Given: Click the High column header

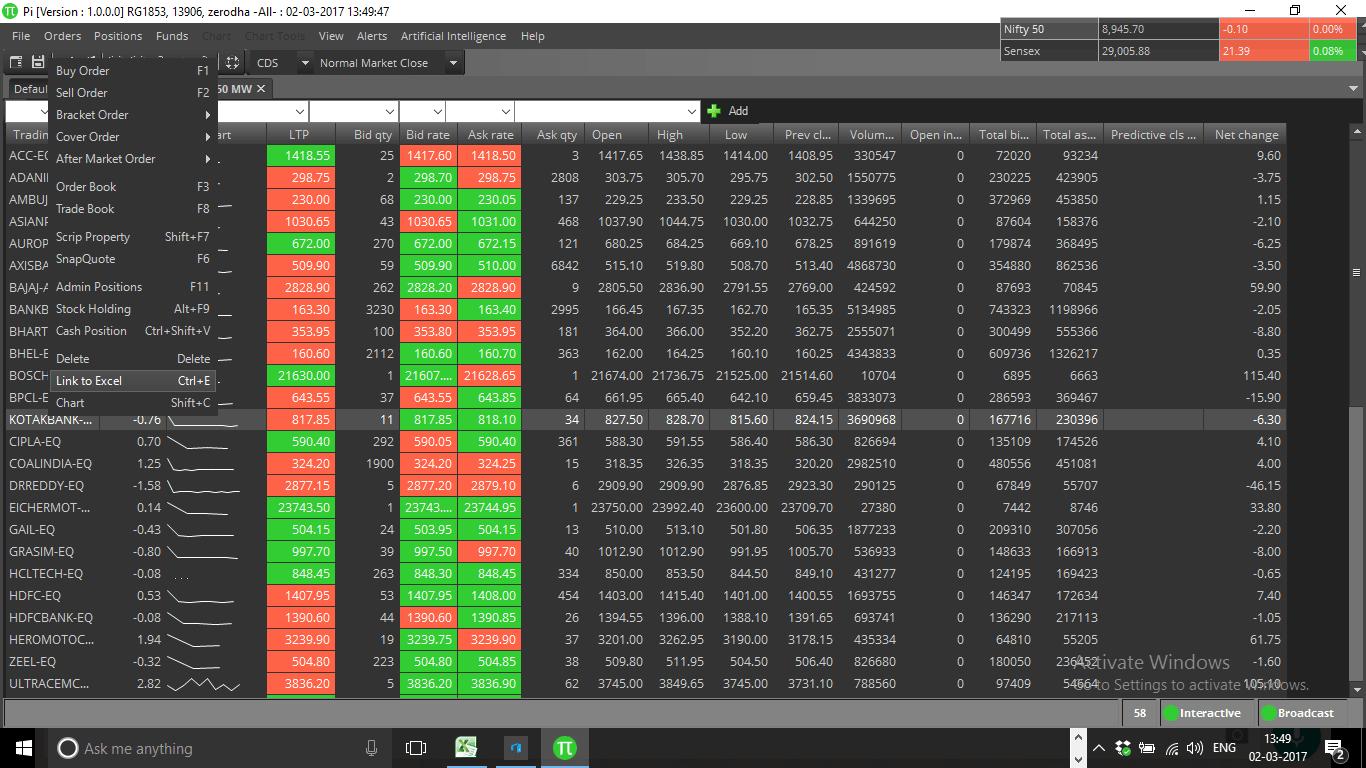Looking at the screenshot, I should click(679, 135).
